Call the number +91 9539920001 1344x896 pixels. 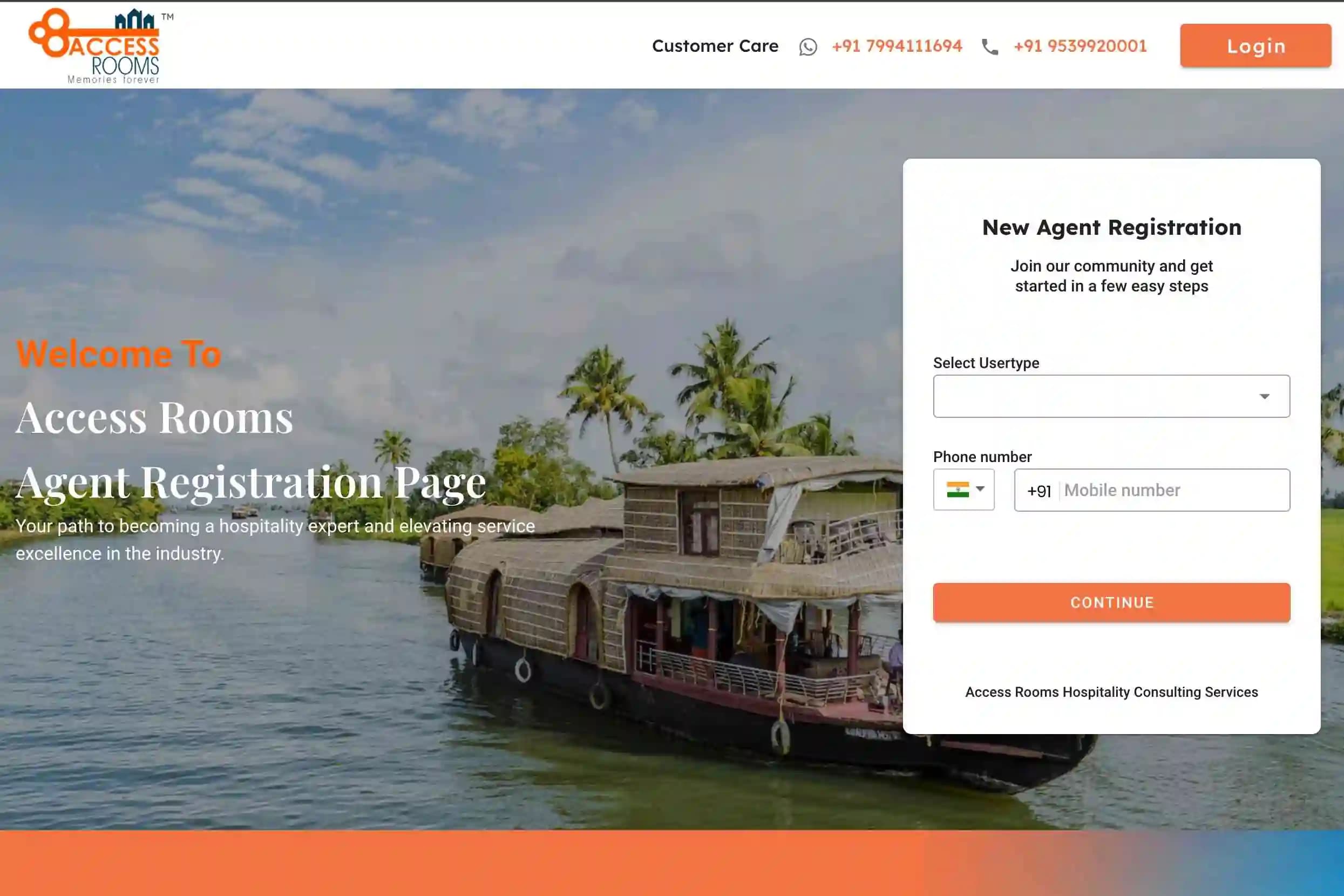1080,46
